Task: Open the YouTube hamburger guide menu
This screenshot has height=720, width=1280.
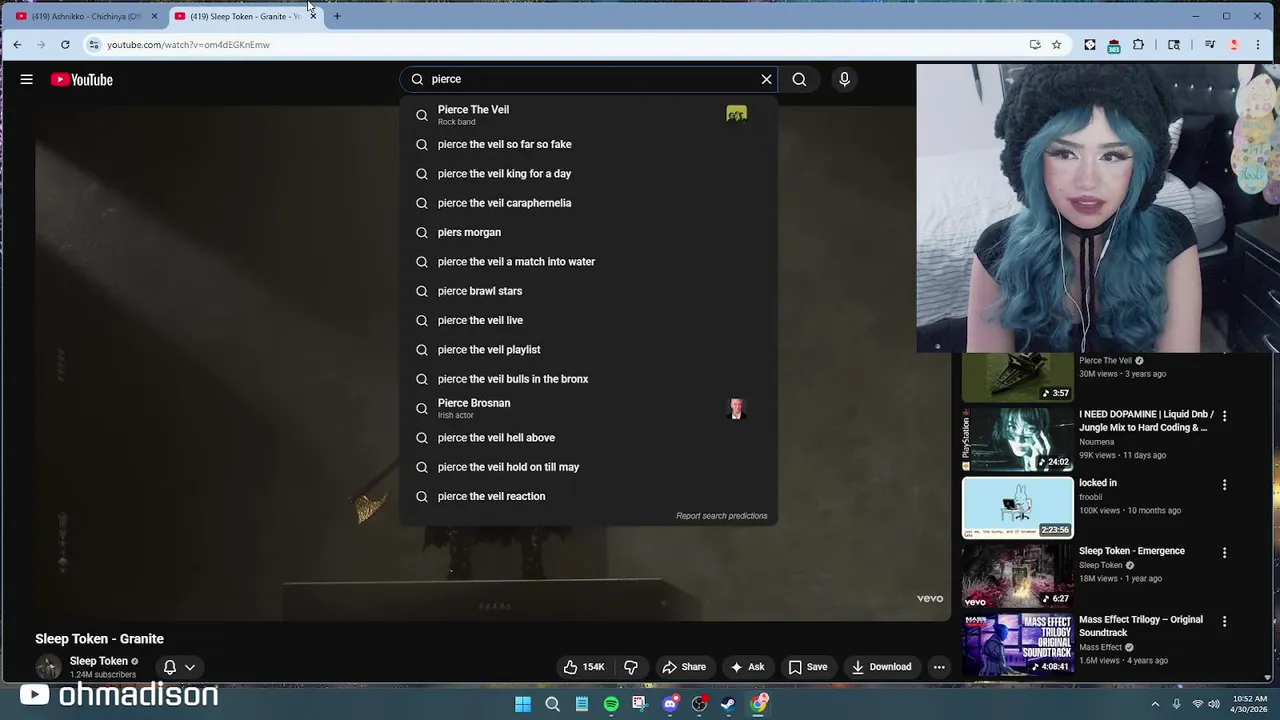Action: 27,80
